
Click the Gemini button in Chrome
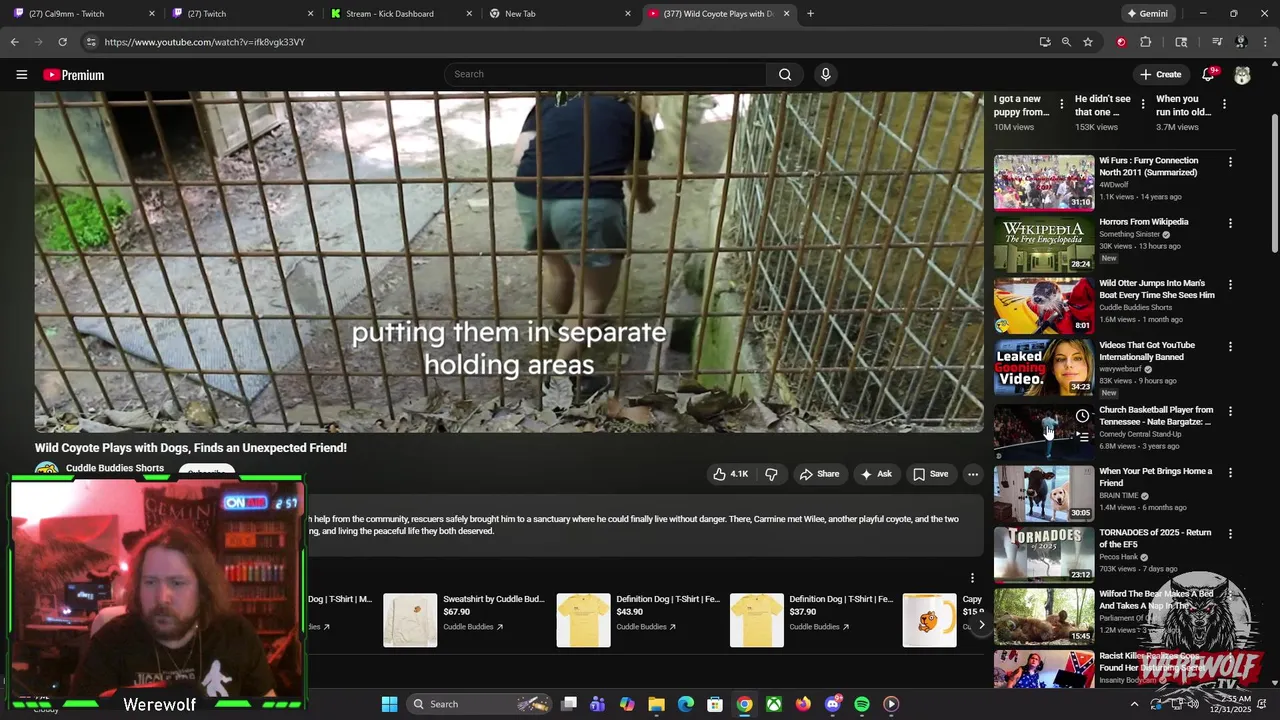click(x=1147, y=14)
